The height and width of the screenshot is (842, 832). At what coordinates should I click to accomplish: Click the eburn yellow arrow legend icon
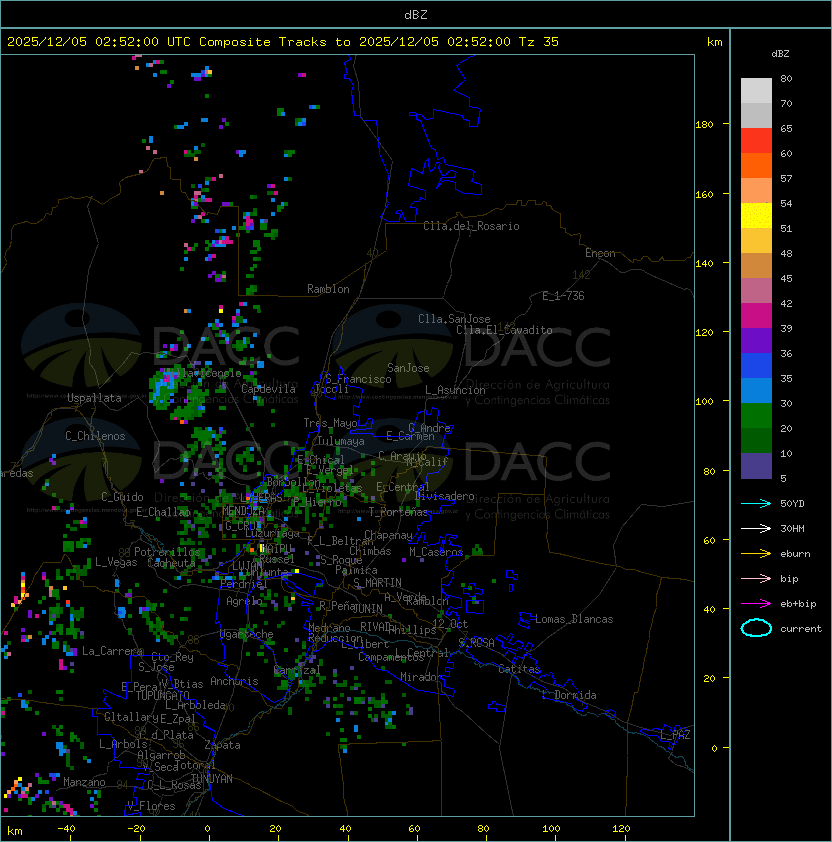coord(756,554)
